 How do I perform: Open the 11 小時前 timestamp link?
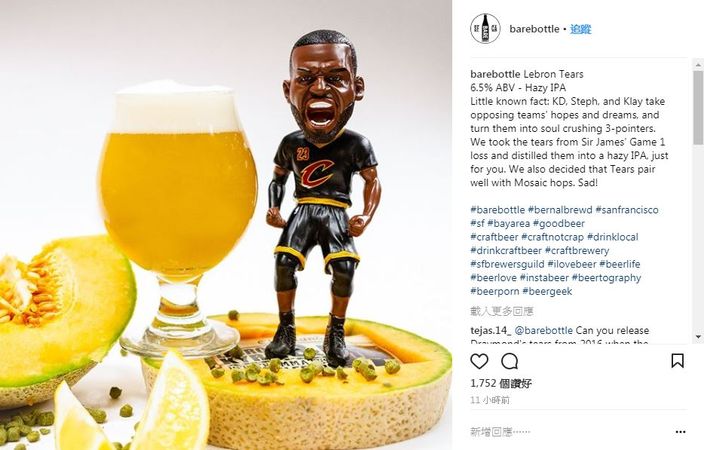(x=490, y=400)
